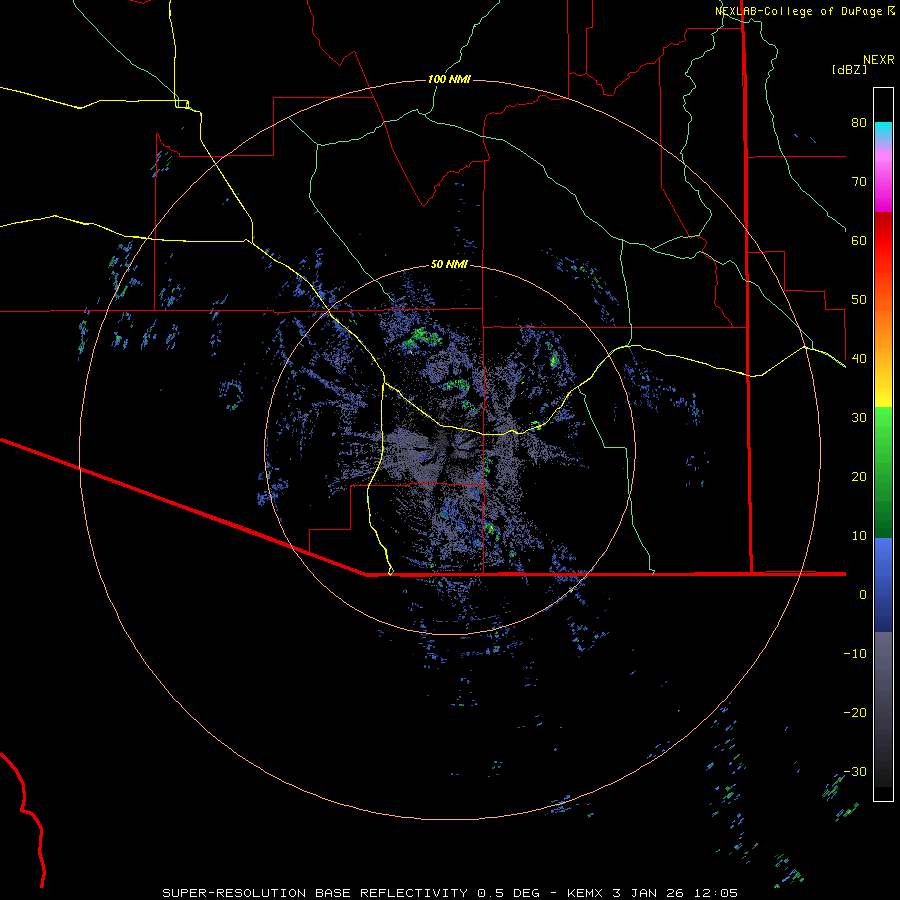
Task: Click the 100 NMI range ring label
Action: point(449,79)
